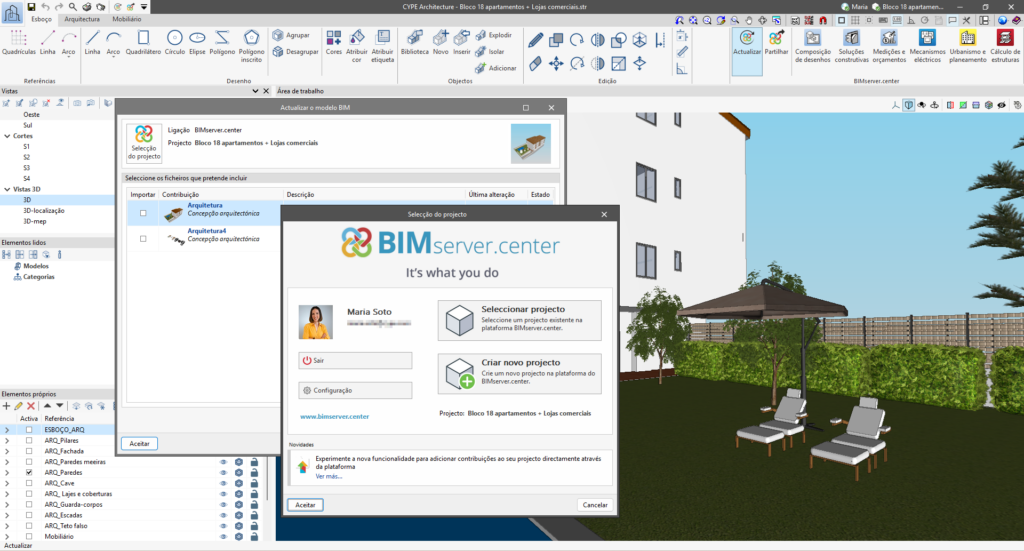Enable the ARQ_Pilares layer checkbox
This screenshot has width=1024, height=551.
(29, 441)
